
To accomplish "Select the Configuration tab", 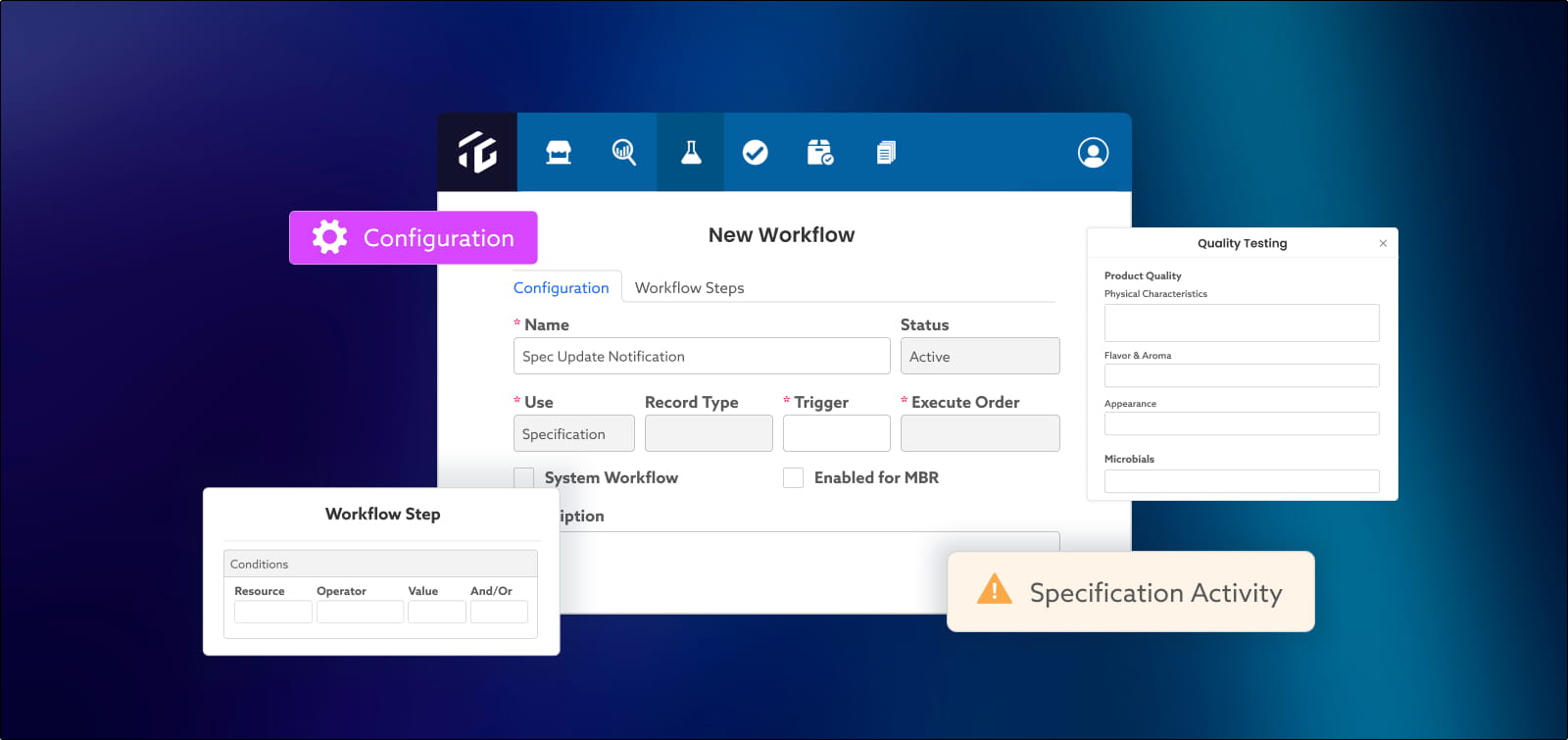I will pyautogui.click(x=562, y=287).
